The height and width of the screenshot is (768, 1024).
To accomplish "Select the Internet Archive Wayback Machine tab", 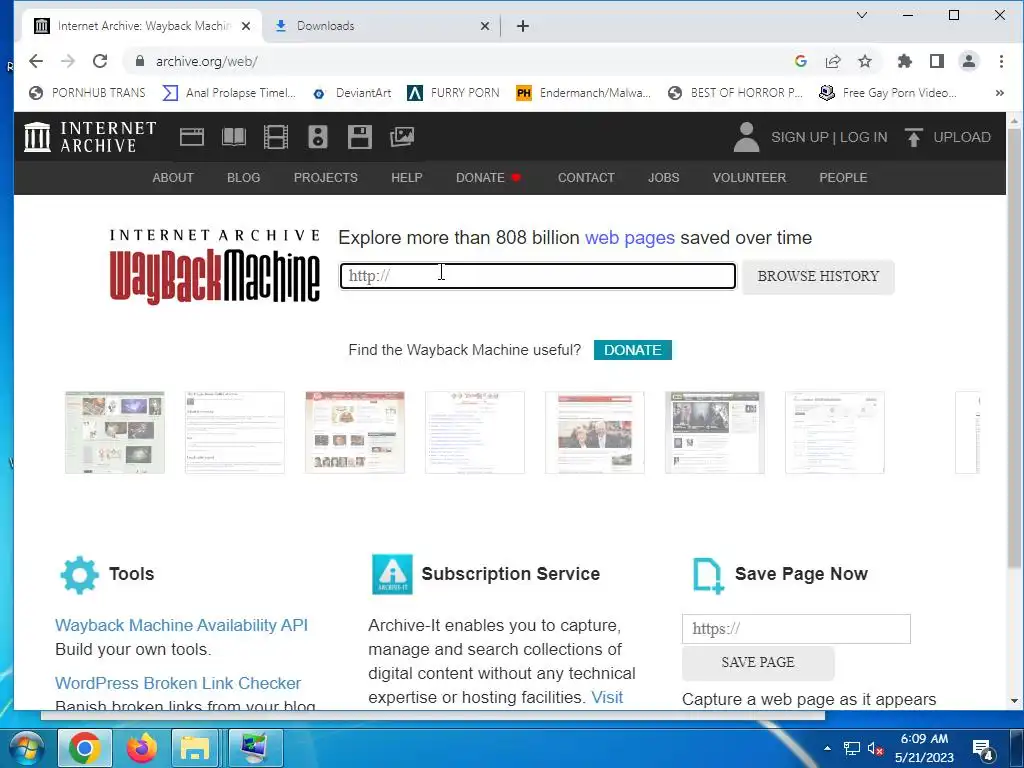I will coord(143,26).
